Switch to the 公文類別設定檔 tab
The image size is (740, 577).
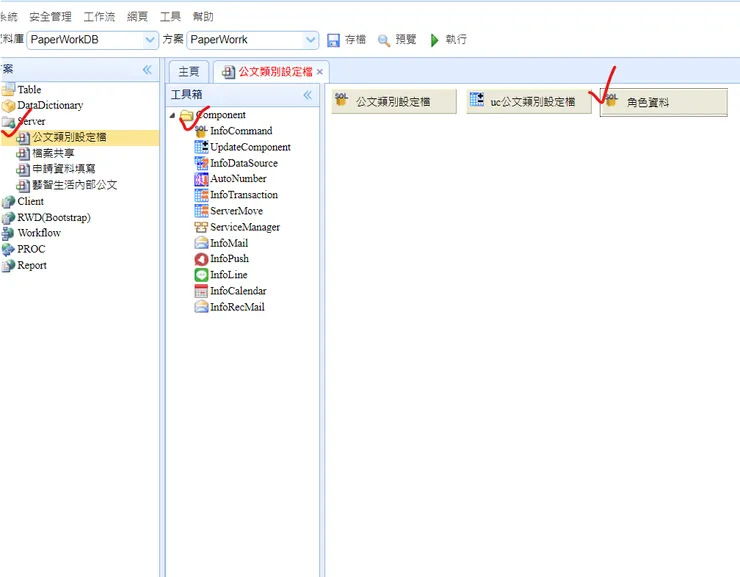coord(271,72)
